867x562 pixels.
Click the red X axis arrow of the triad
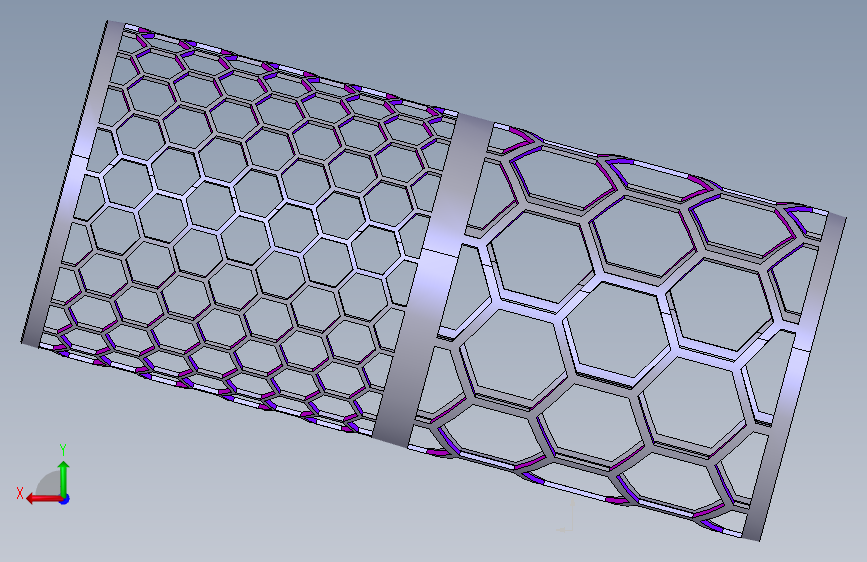[x=44, y=499]
